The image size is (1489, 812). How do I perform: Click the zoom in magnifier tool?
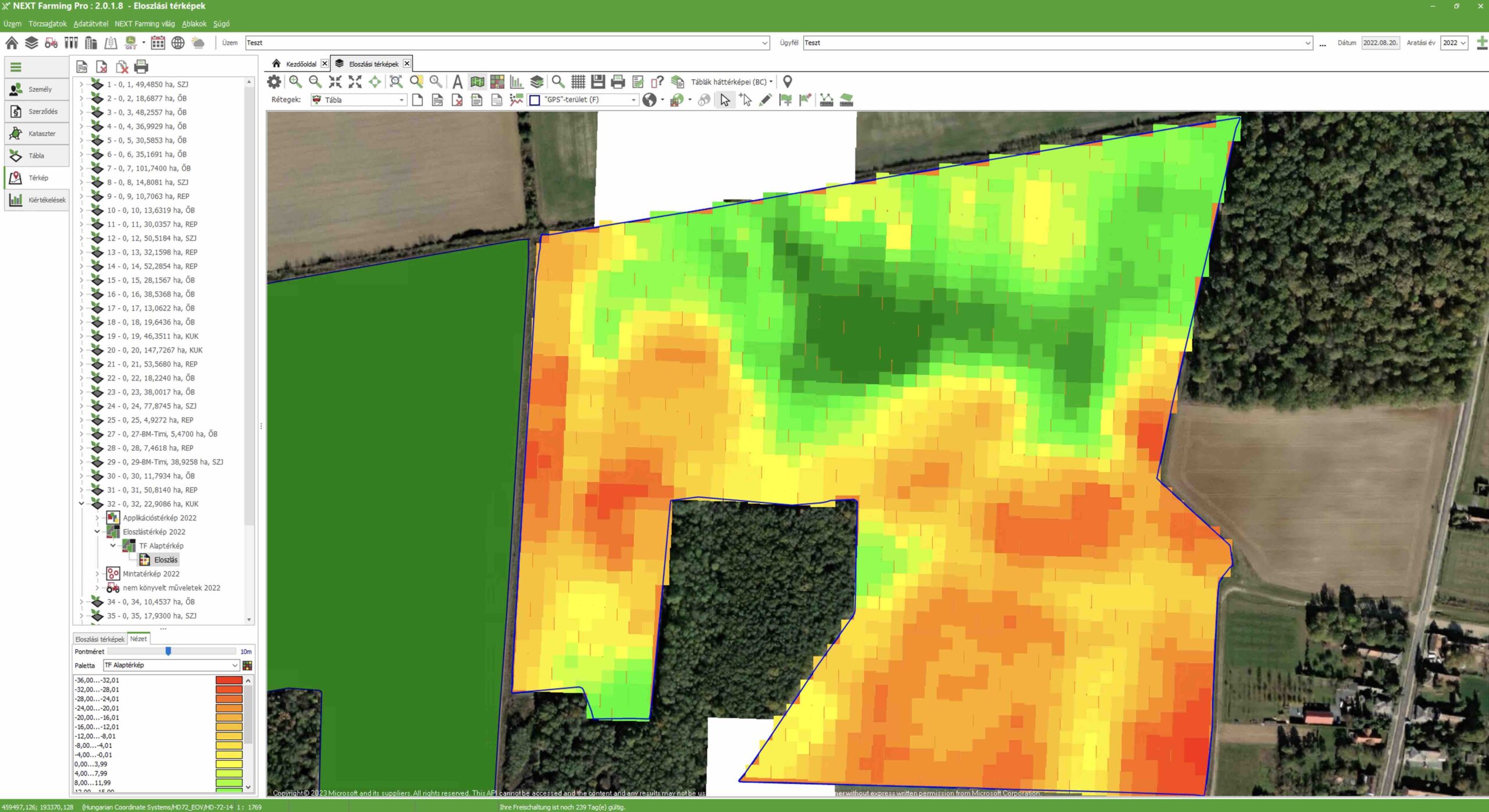295,82
